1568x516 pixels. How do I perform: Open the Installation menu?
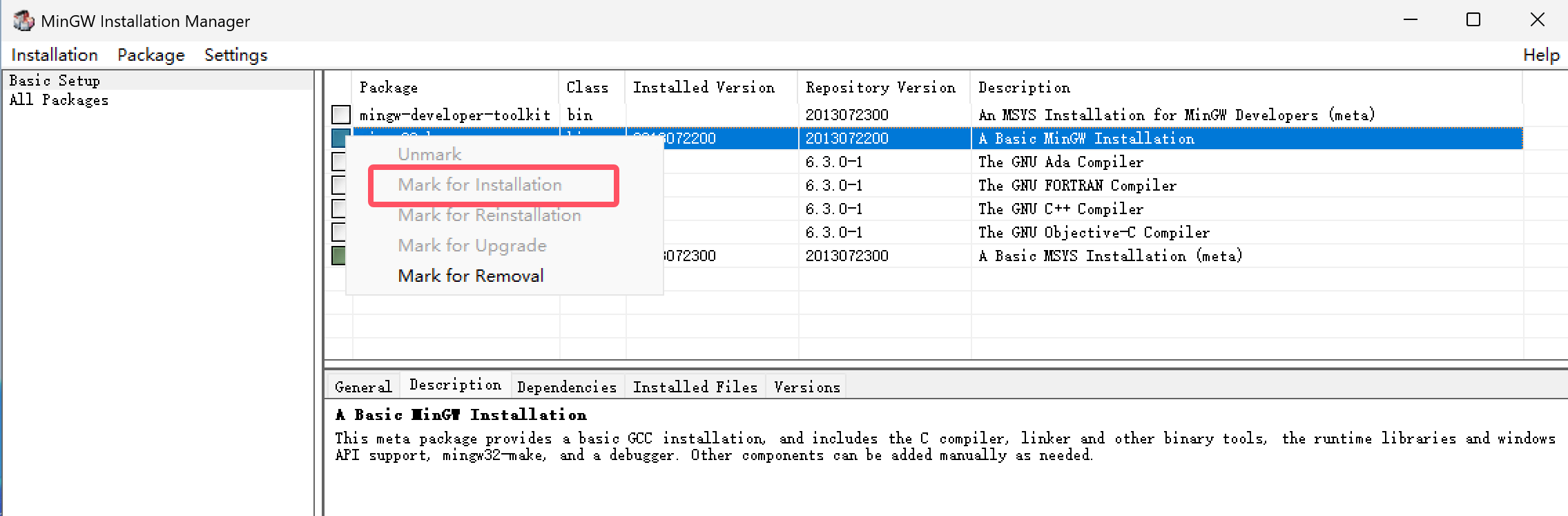coord(55,55)
